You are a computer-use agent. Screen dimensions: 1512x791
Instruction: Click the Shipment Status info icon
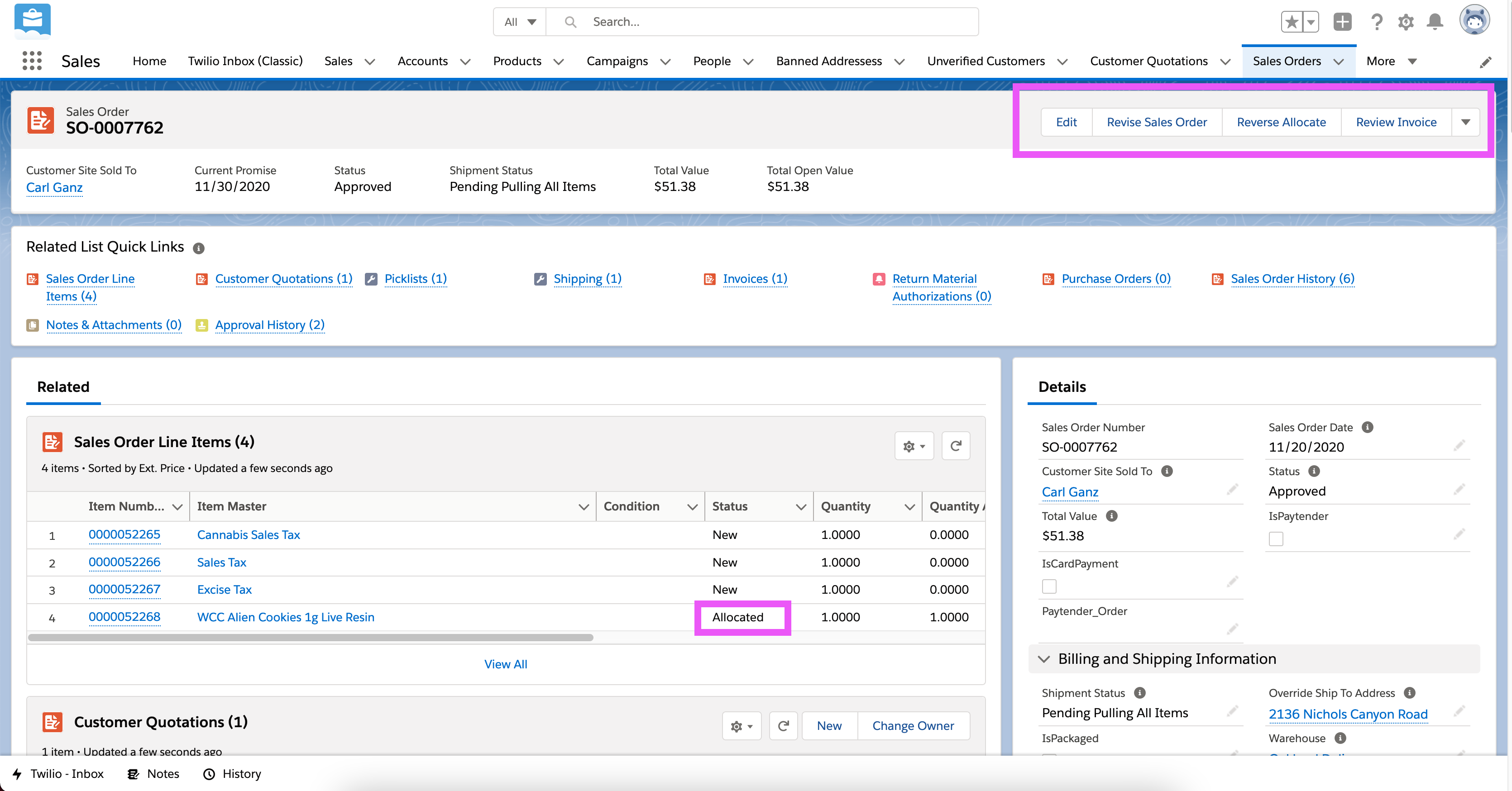point(1140,693)
